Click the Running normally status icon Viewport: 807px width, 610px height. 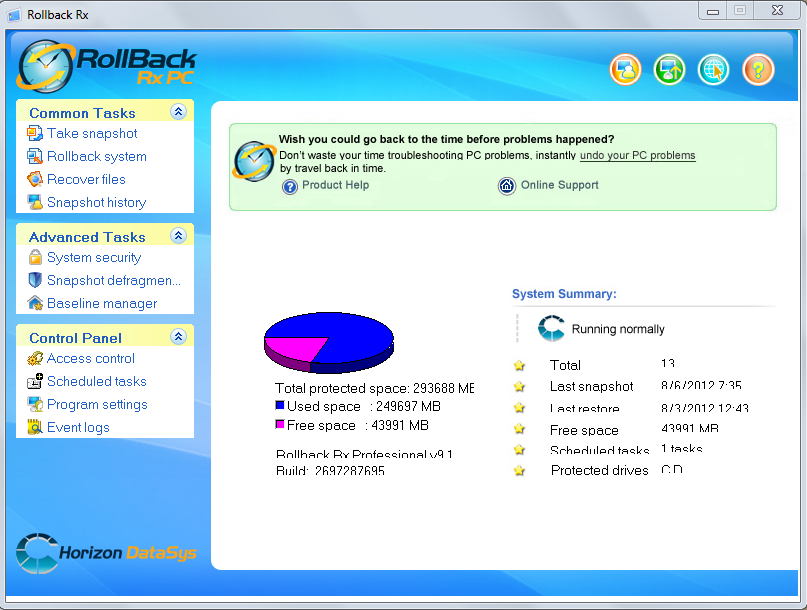pyautogui.click(x=551, y=328)
